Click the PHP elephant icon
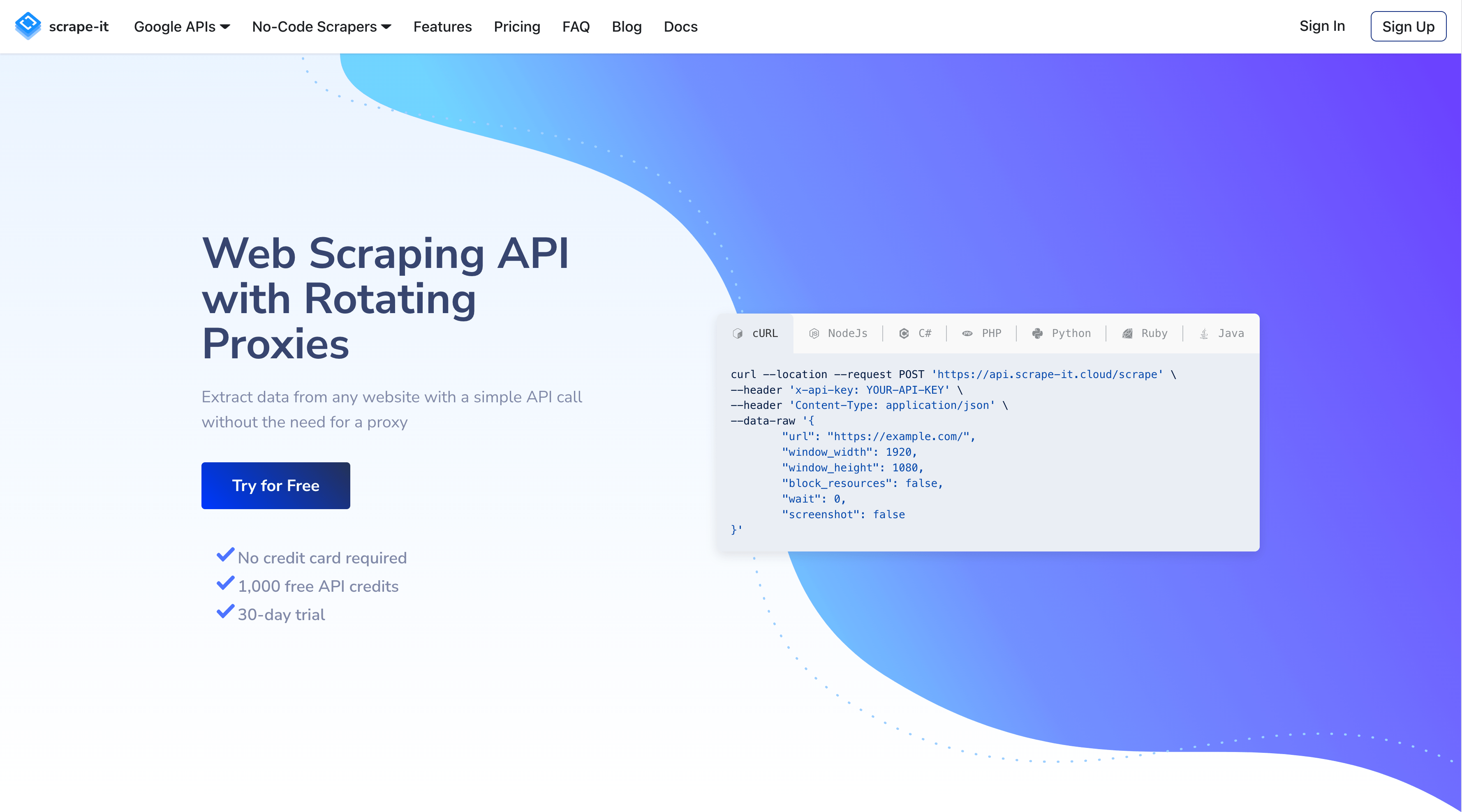The height and width of the screenshot is (812, 1462). [967, 333]
